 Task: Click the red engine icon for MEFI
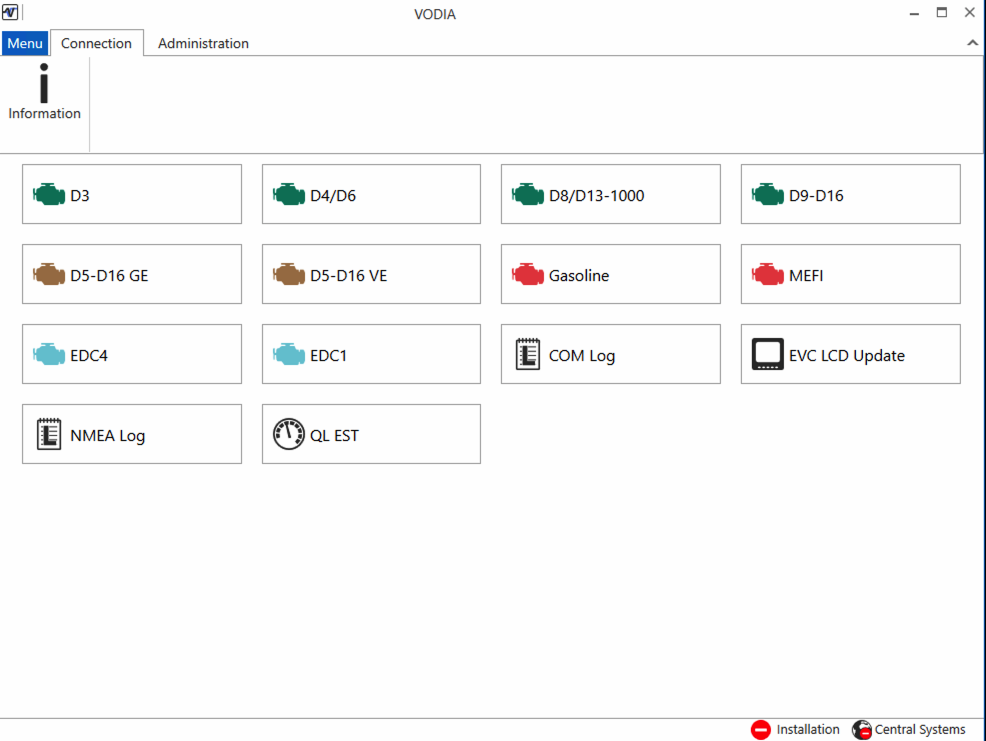[768, 275]
